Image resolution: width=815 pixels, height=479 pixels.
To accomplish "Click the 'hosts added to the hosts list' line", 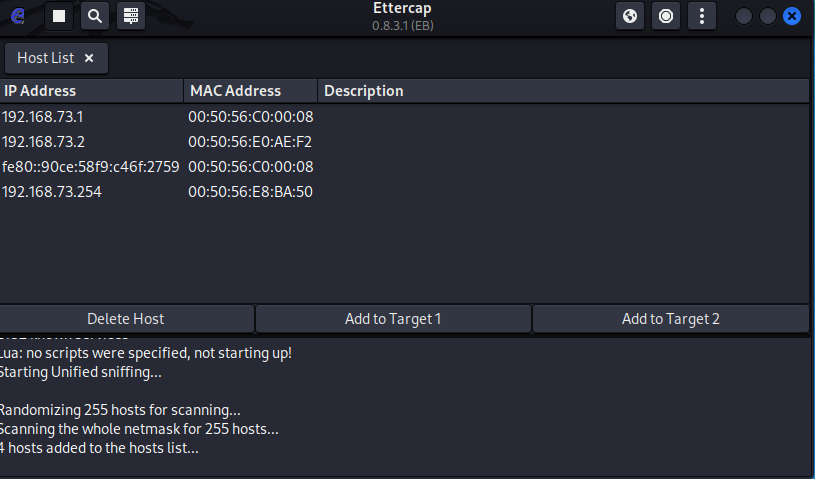I will pyautogui.click(x=99, y=448).
